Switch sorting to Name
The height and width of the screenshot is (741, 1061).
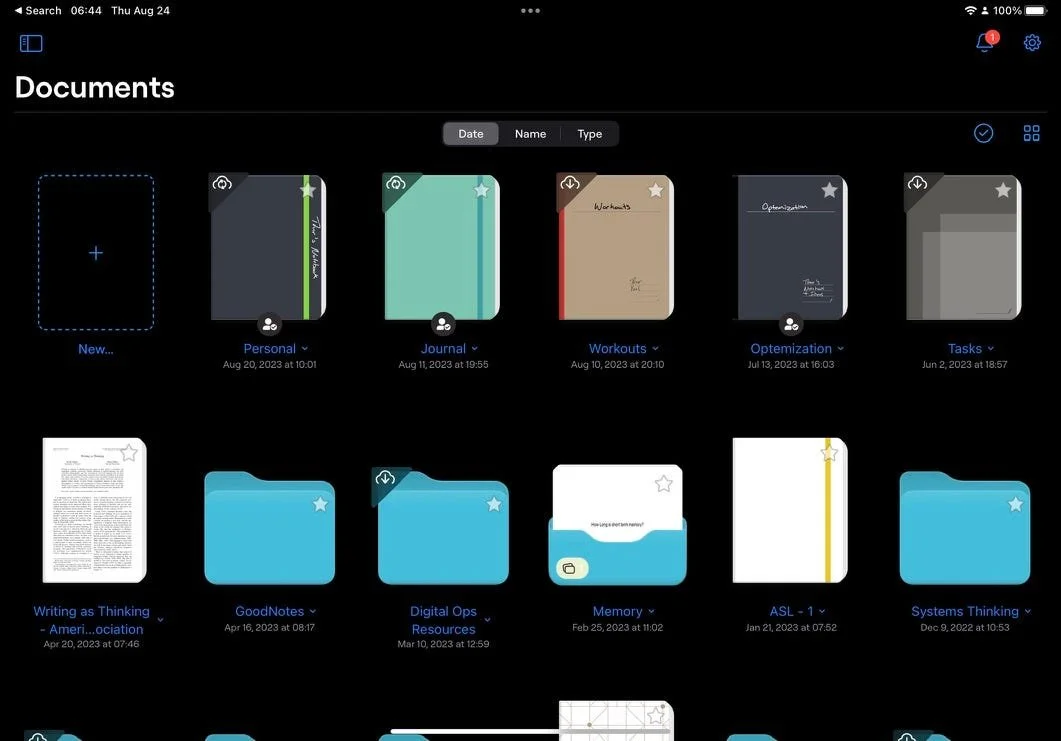pos(530,133)
